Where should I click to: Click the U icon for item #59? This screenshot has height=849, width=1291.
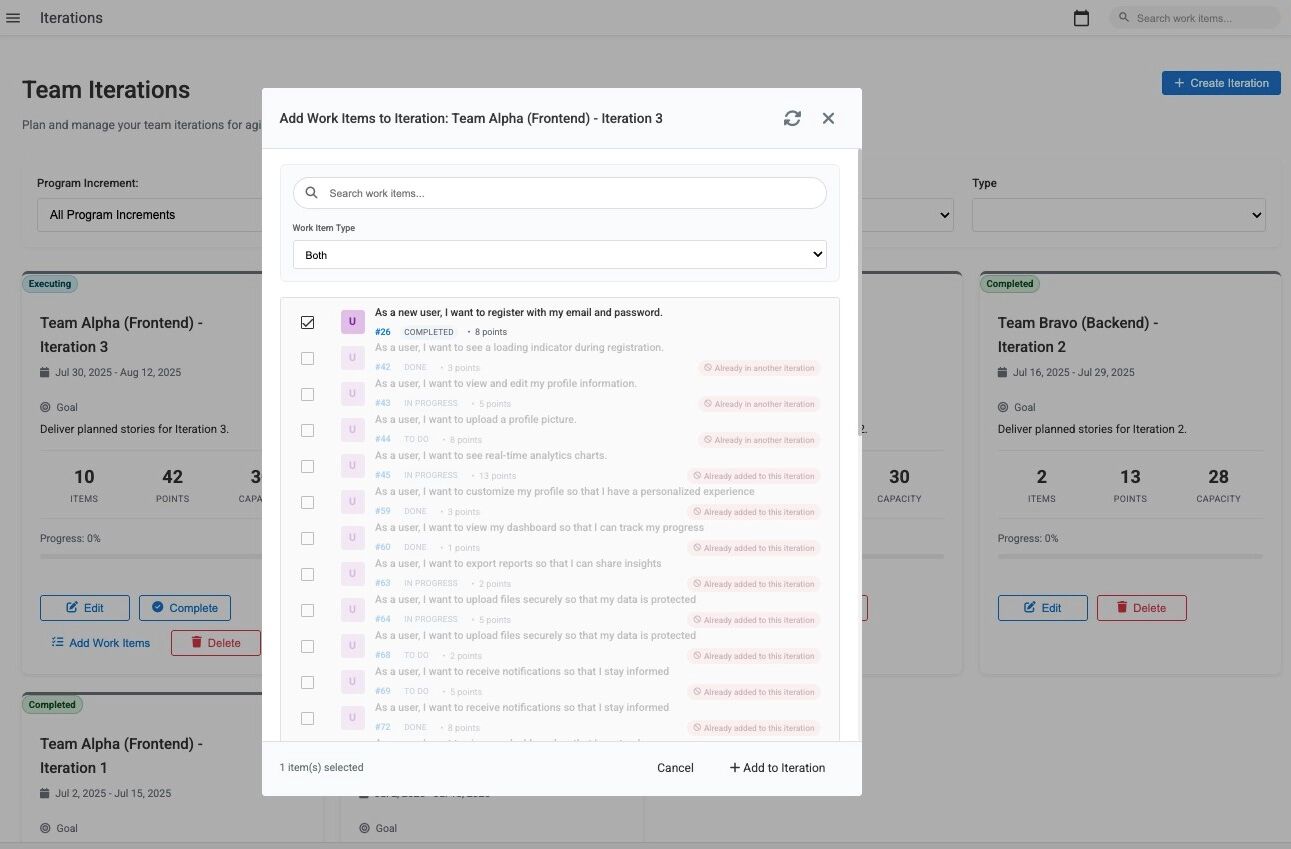[x=352, y=502]
